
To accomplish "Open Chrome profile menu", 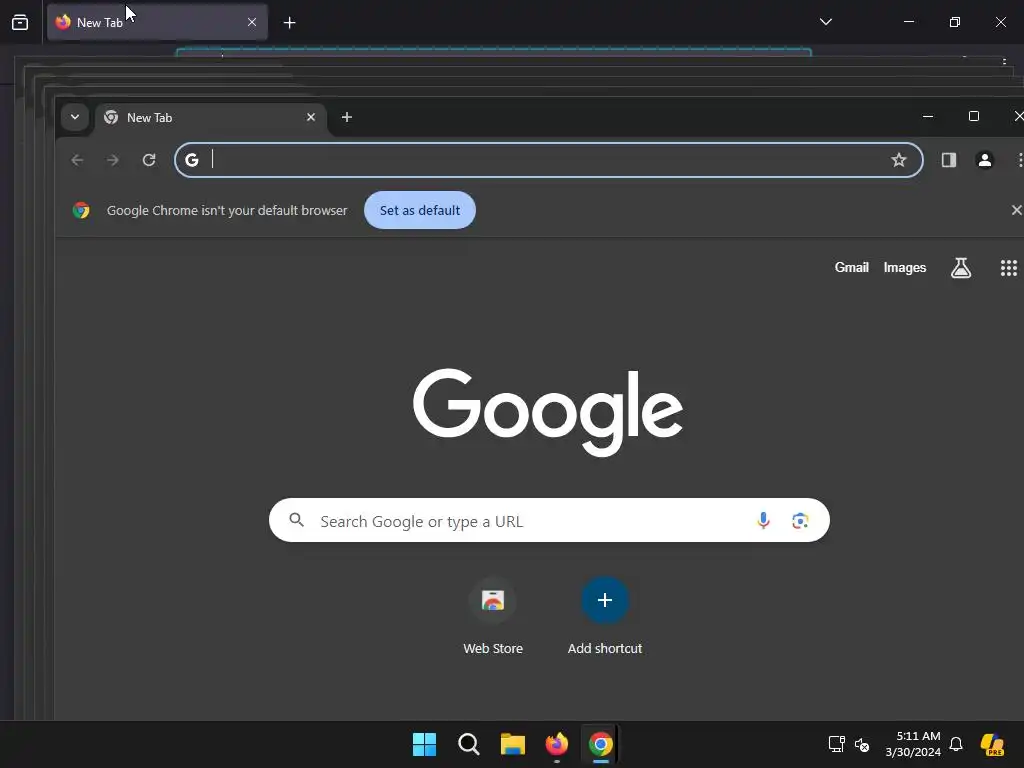I will tap(985, 160).
